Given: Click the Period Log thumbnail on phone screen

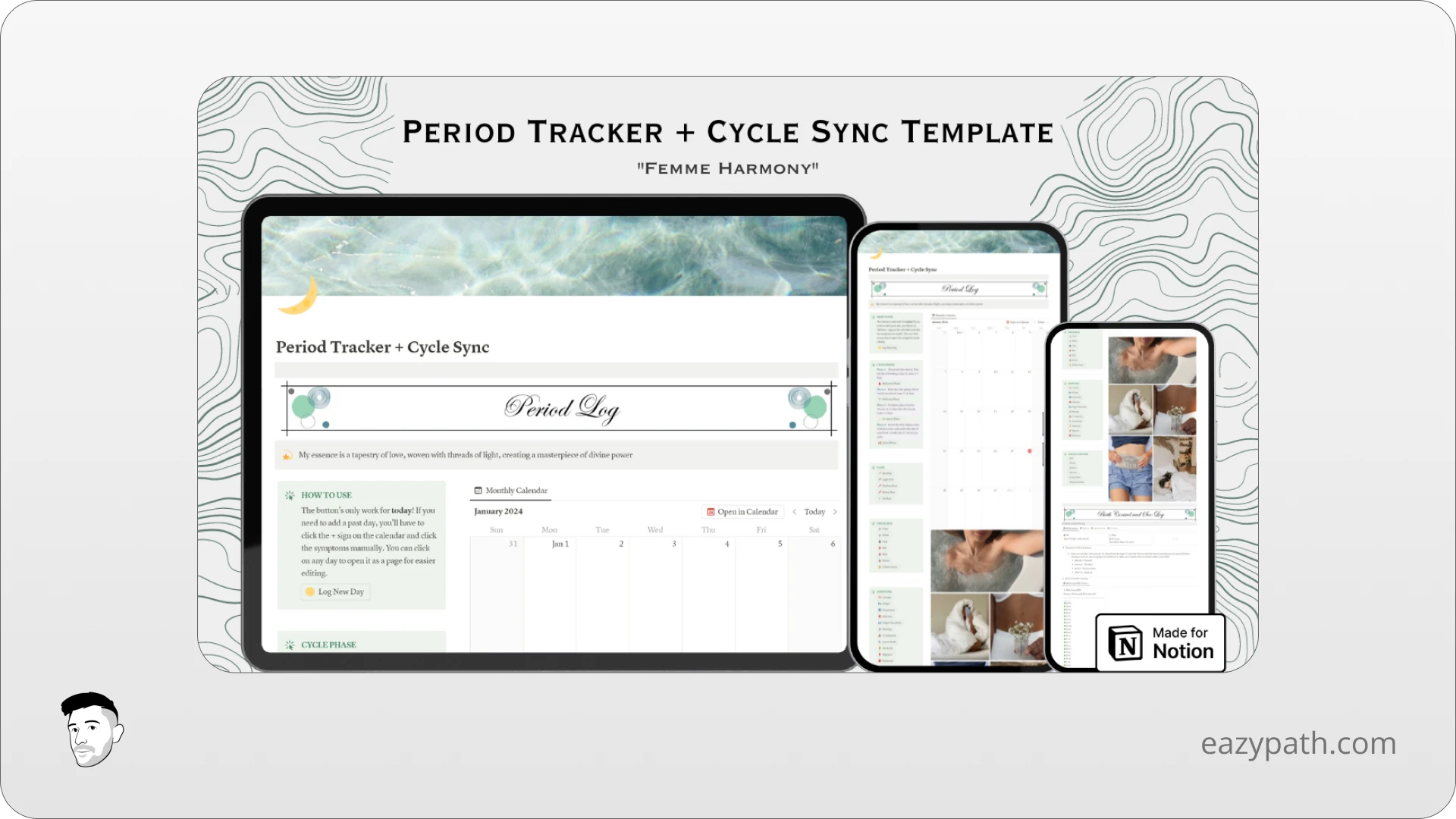Looking at the screenshot, I should 958,288.
